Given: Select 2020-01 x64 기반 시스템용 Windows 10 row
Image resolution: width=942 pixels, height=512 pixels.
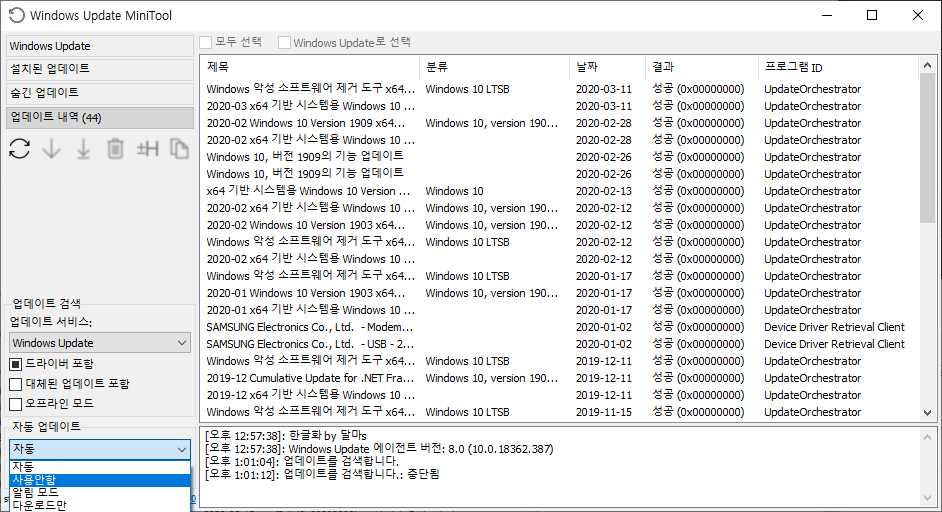Looking at the screenshot, I should pos(559,310).
